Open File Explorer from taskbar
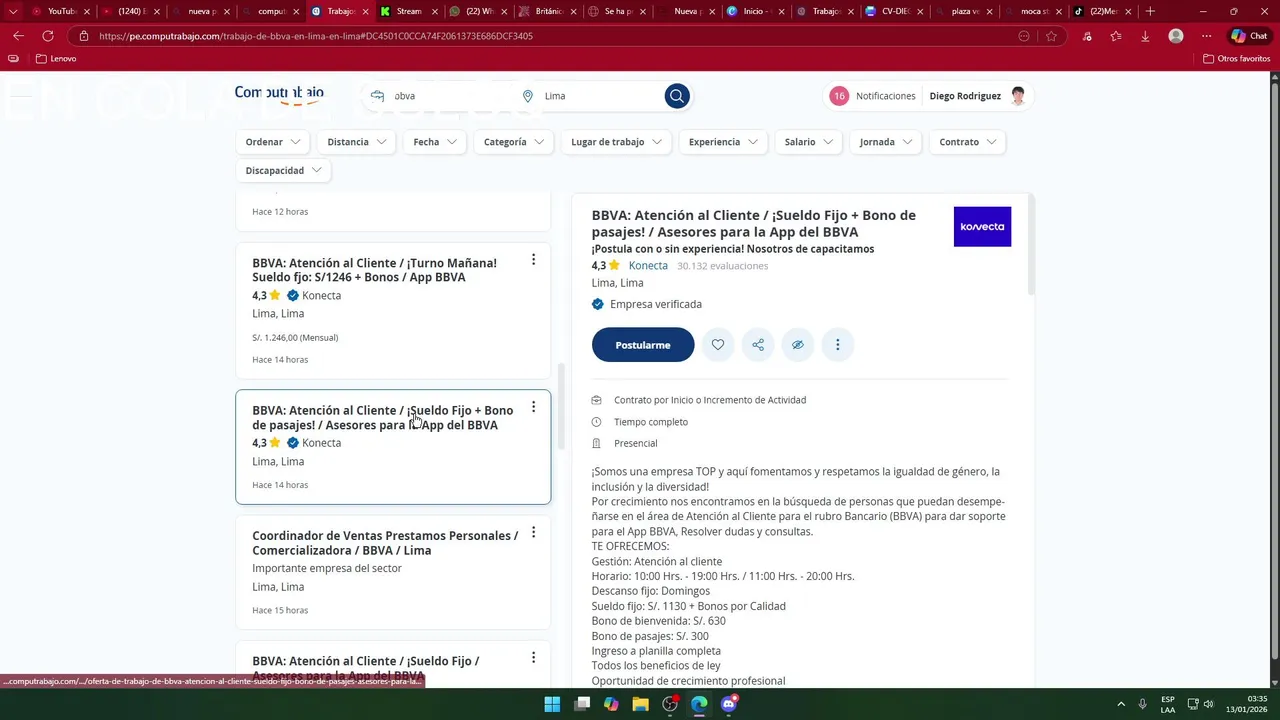The width and height of the screenshot is (1280, 720). (641, 704)
